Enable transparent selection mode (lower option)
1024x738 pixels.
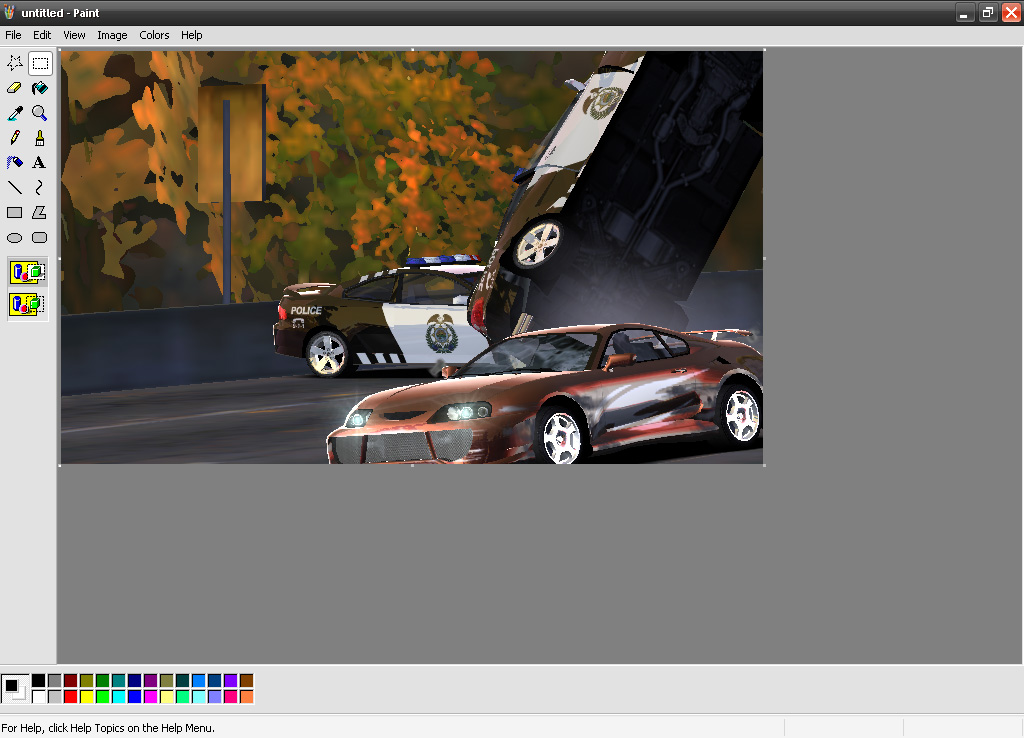(x=27, y=304)
